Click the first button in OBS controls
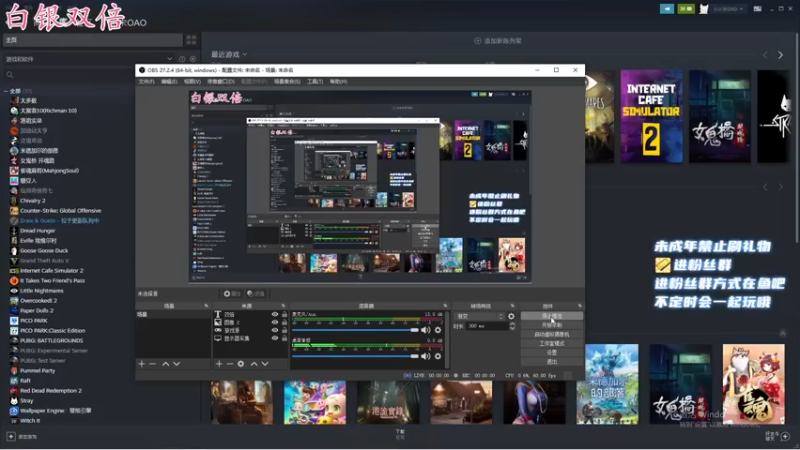 pos(552,316)
